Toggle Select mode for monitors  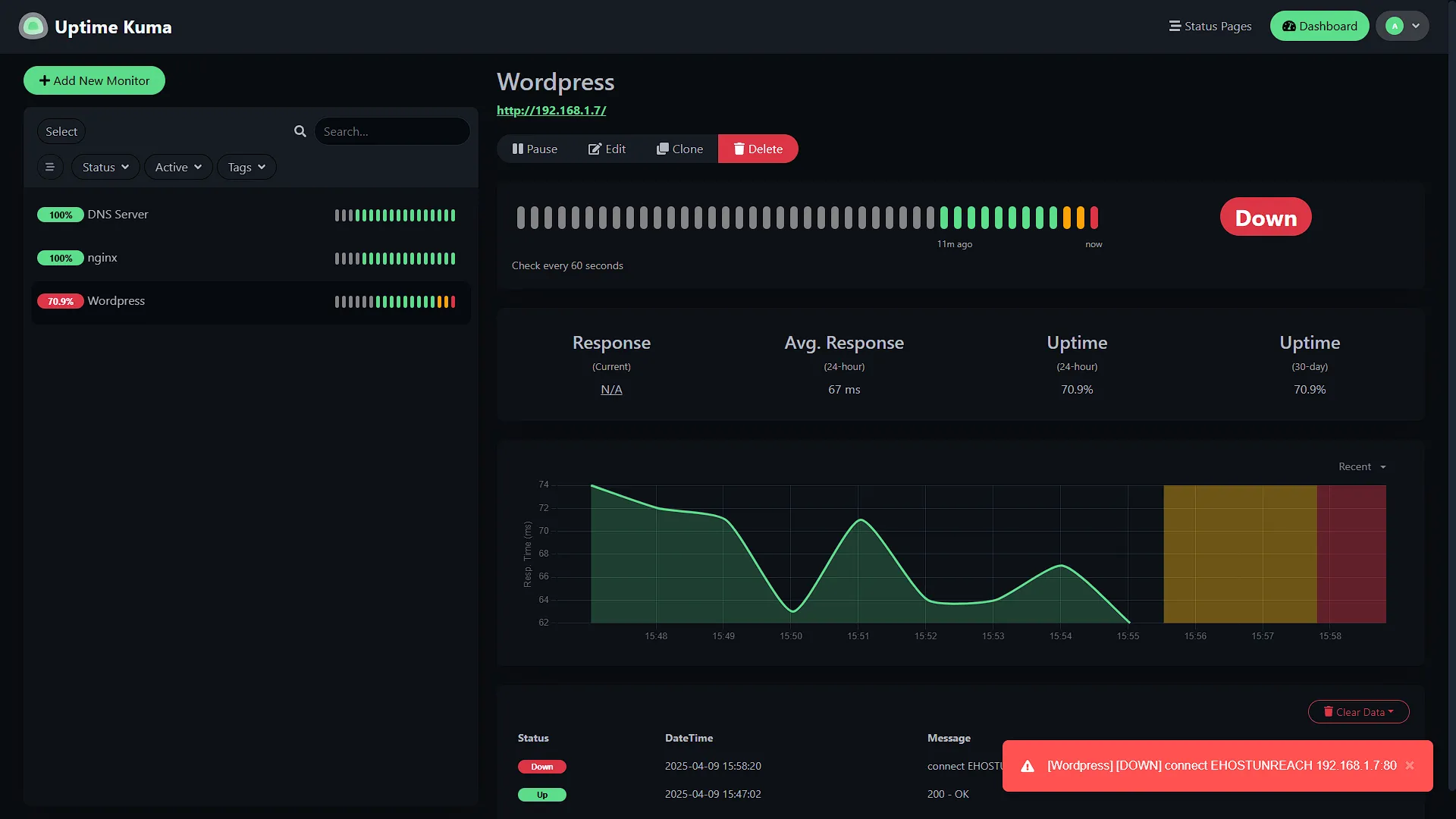tap(61, 131)
